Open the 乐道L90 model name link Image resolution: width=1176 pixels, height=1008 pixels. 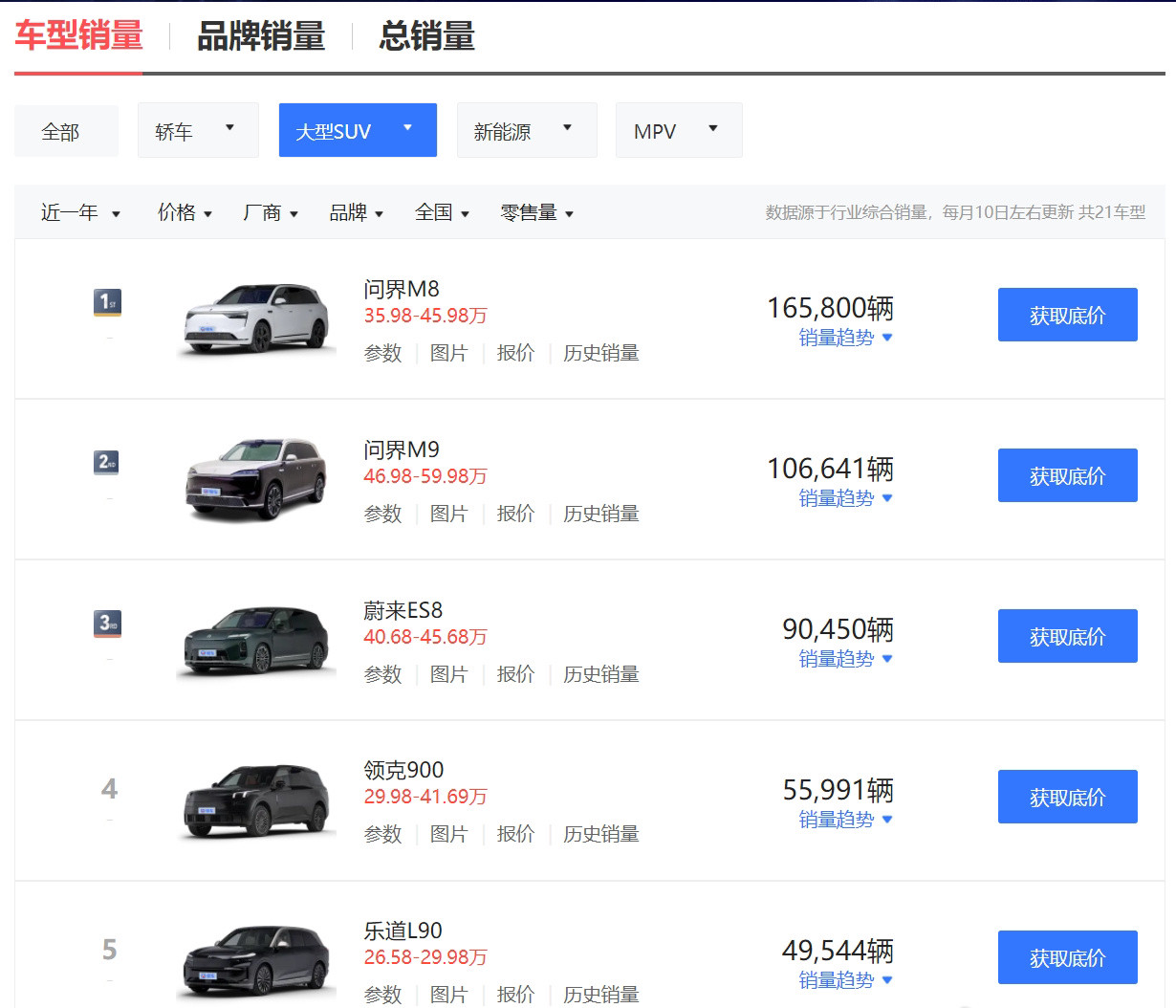[403, 931]
